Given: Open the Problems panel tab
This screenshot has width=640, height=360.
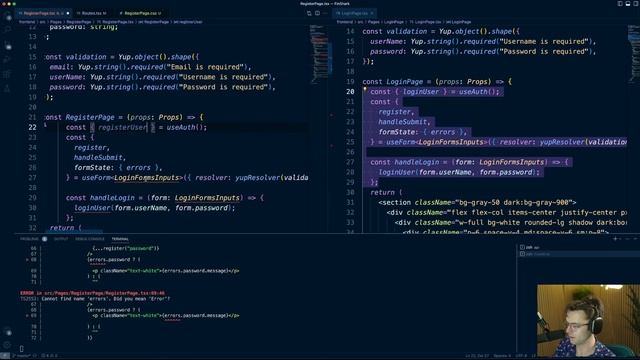Looking at the screenshot, I should point(29,239).
